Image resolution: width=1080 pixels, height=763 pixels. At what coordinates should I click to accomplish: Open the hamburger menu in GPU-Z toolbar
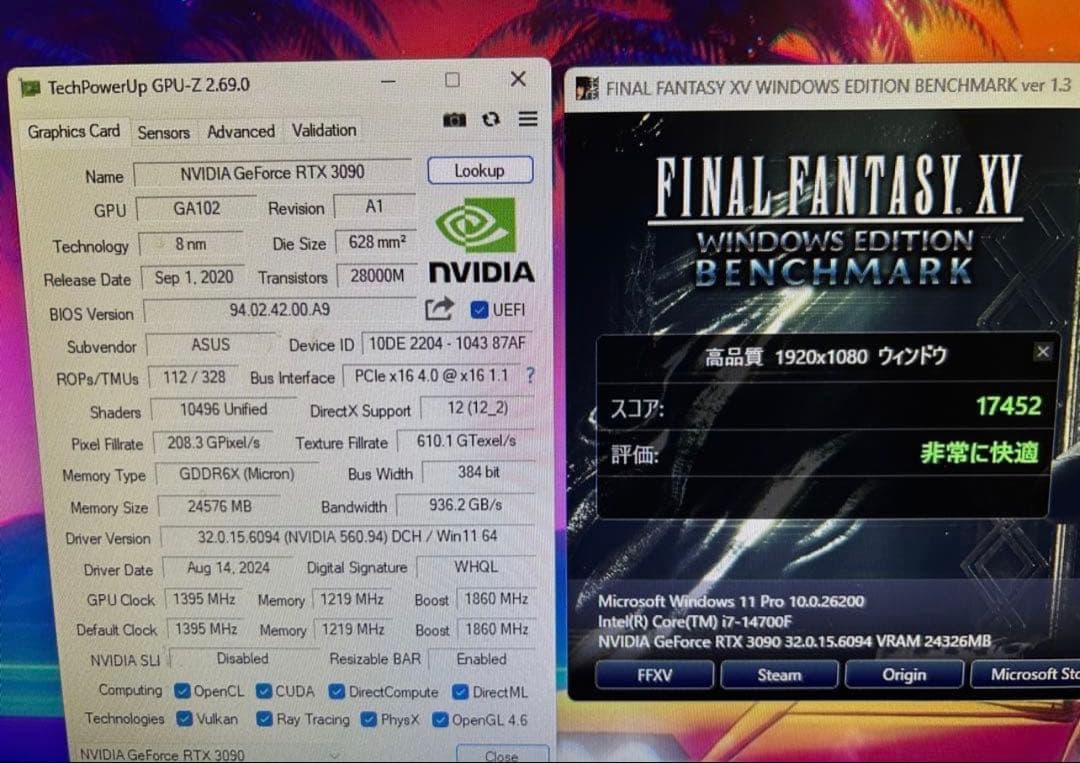527,118
